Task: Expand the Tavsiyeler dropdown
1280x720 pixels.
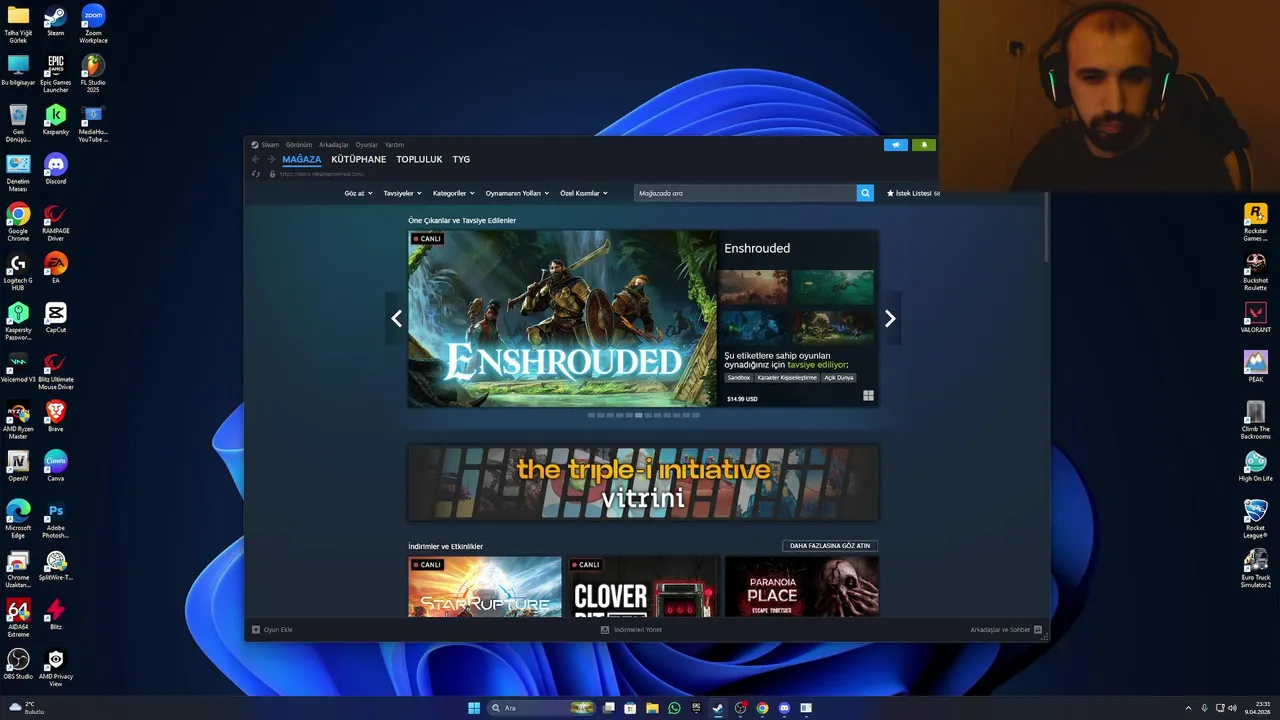Action: 402,193
